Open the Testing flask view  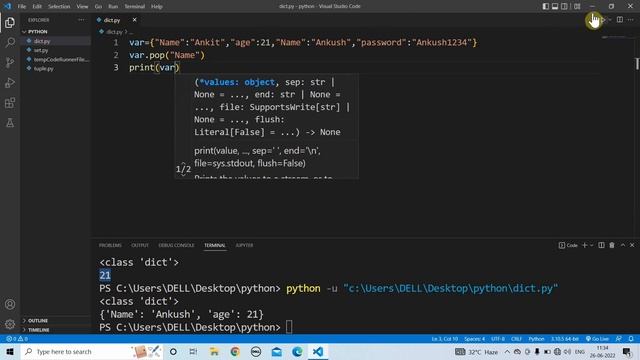coord(10,122)
